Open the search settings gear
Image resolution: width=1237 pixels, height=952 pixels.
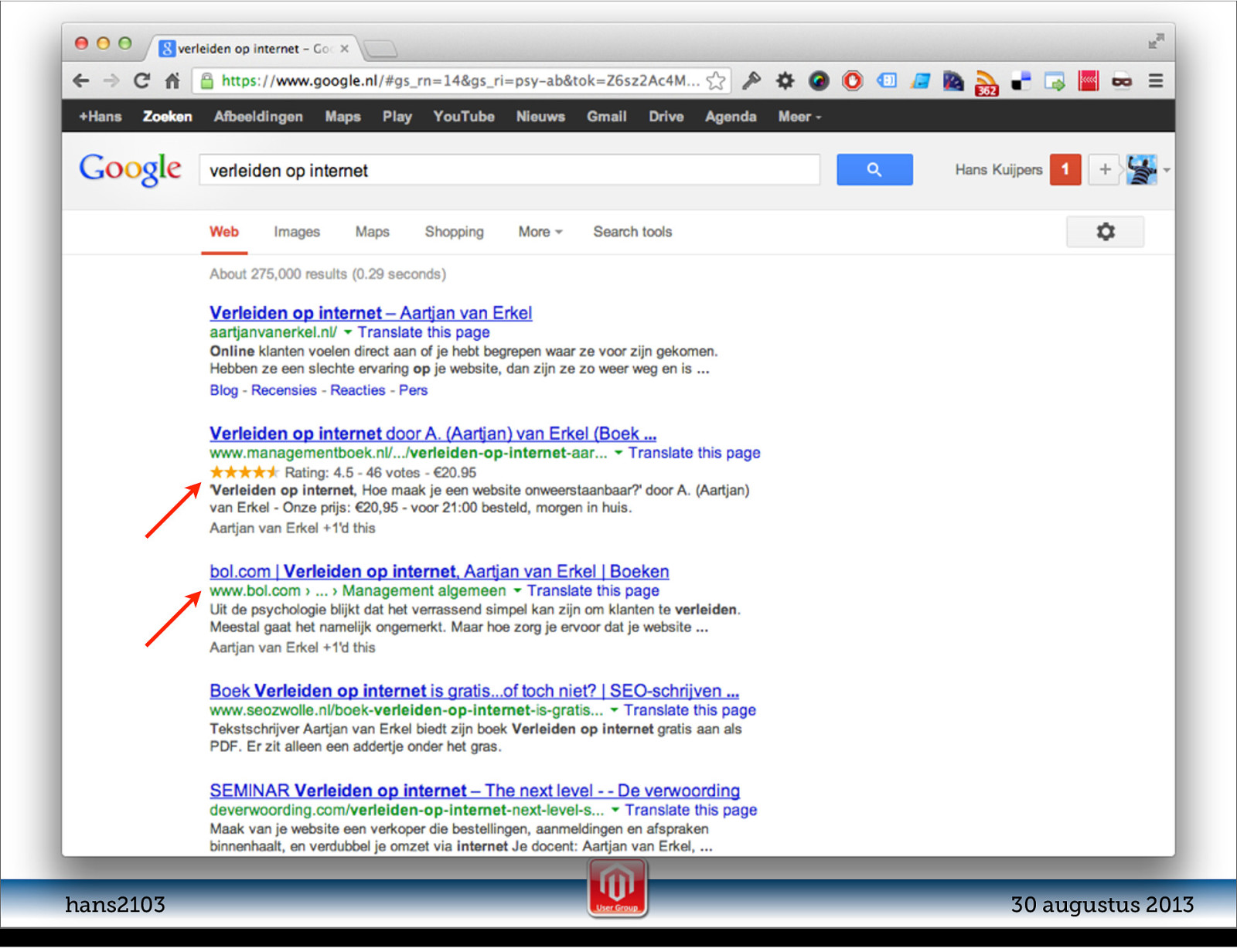(1106, 232)
